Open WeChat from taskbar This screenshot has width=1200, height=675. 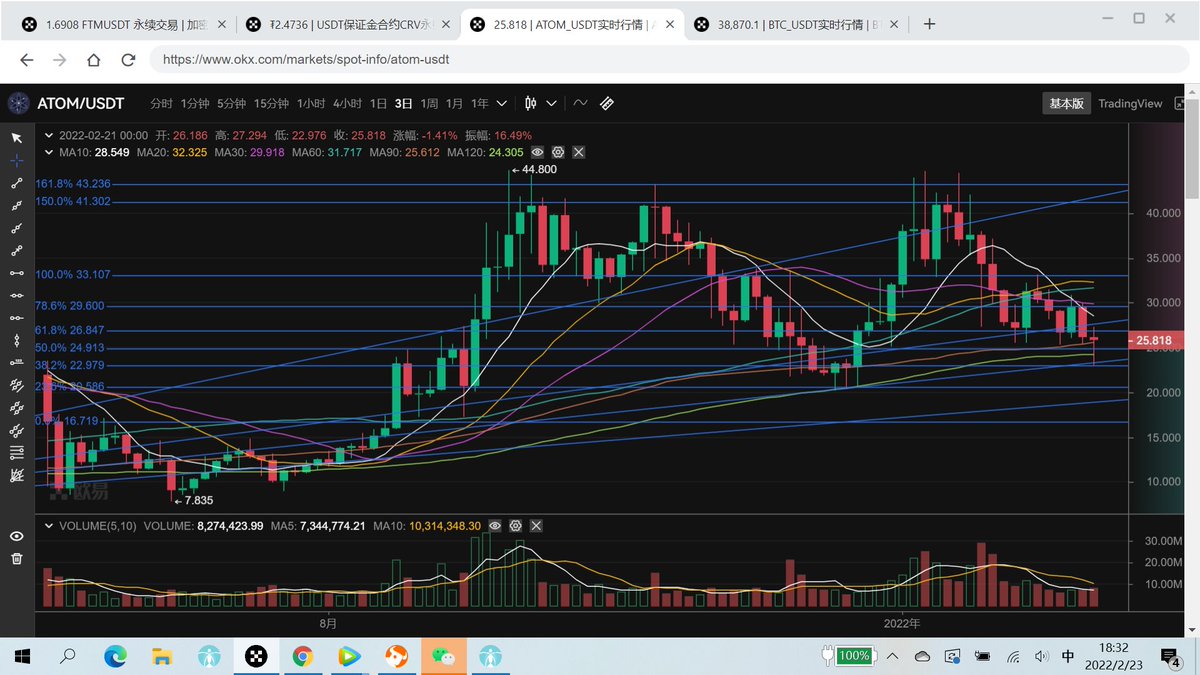point(443,656)
